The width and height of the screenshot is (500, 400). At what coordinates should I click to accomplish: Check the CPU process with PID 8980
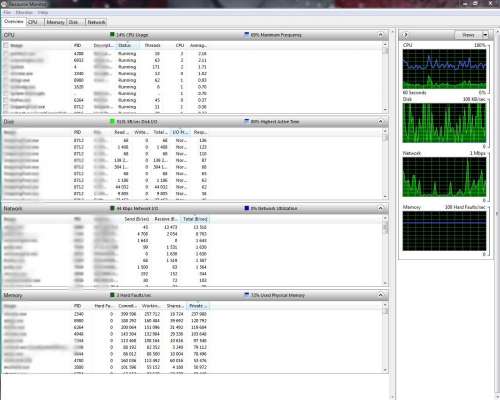[6, 80]
